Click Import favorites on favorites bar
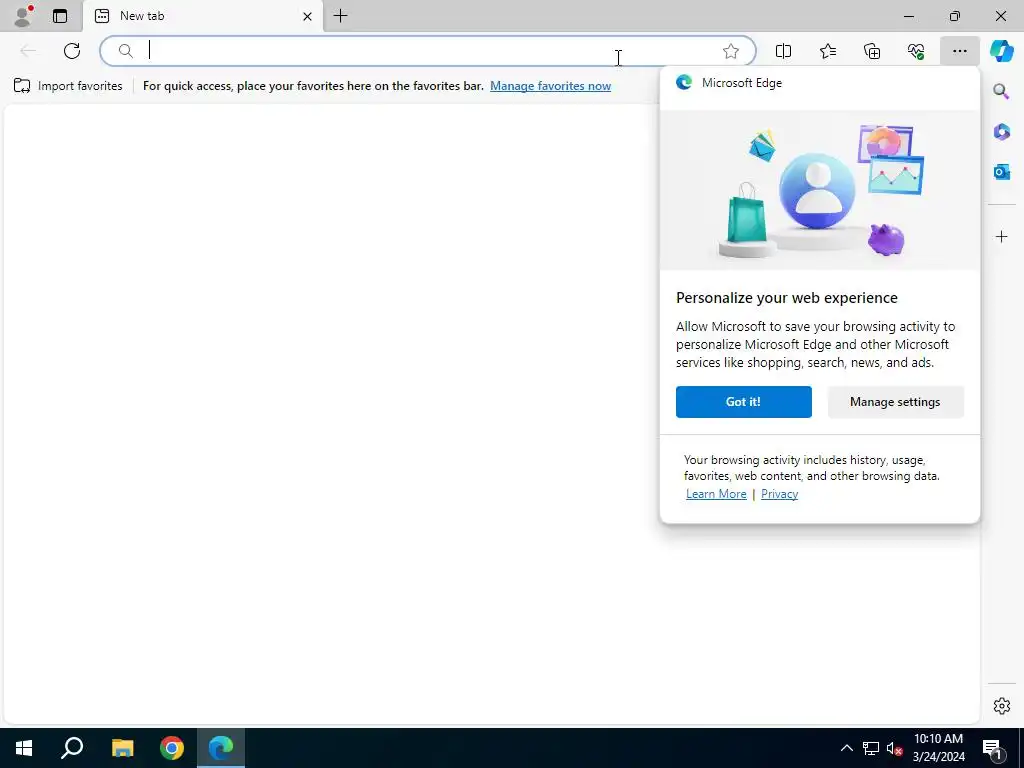This screenshot has width=1024, height=768. [68, 86]
